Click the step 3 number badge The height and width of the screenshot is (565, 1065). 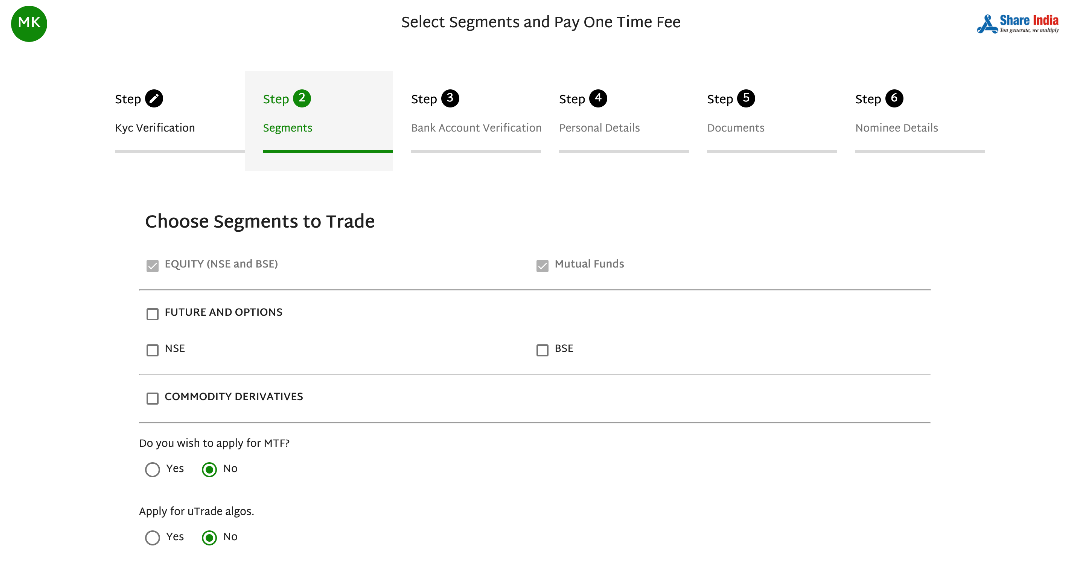450,98
